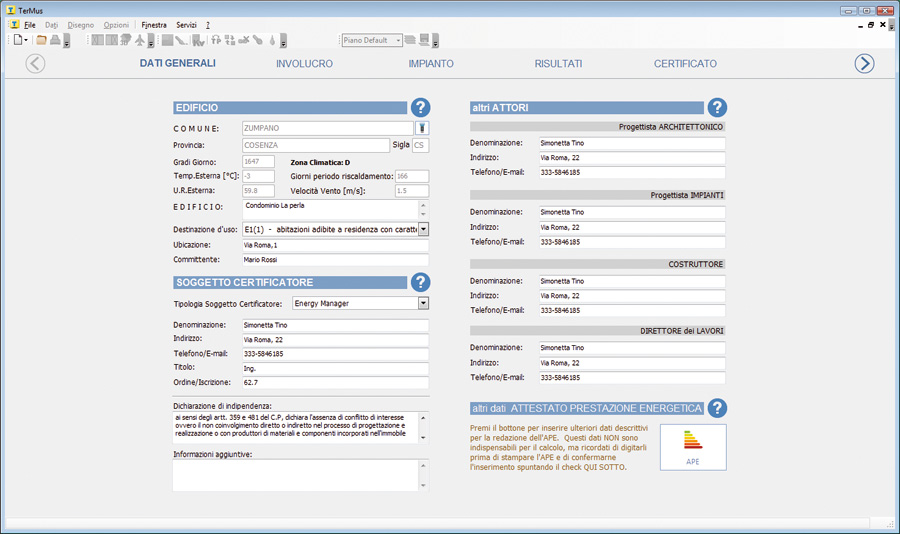900x534 pixels.
Task: Open help for SOGGETTO CERTIFICATORE section
Action: click(x=421, y=282)
